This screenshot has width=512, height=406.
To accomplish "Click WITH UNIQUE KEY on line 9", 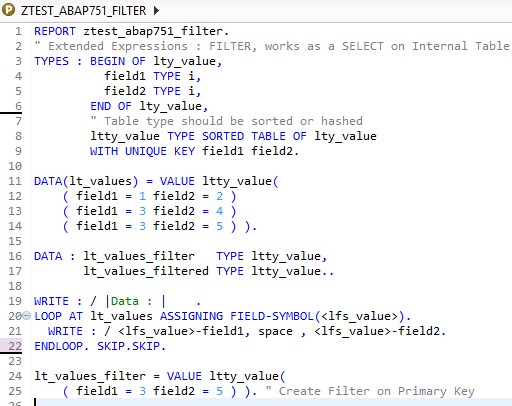I will [142, 151].
